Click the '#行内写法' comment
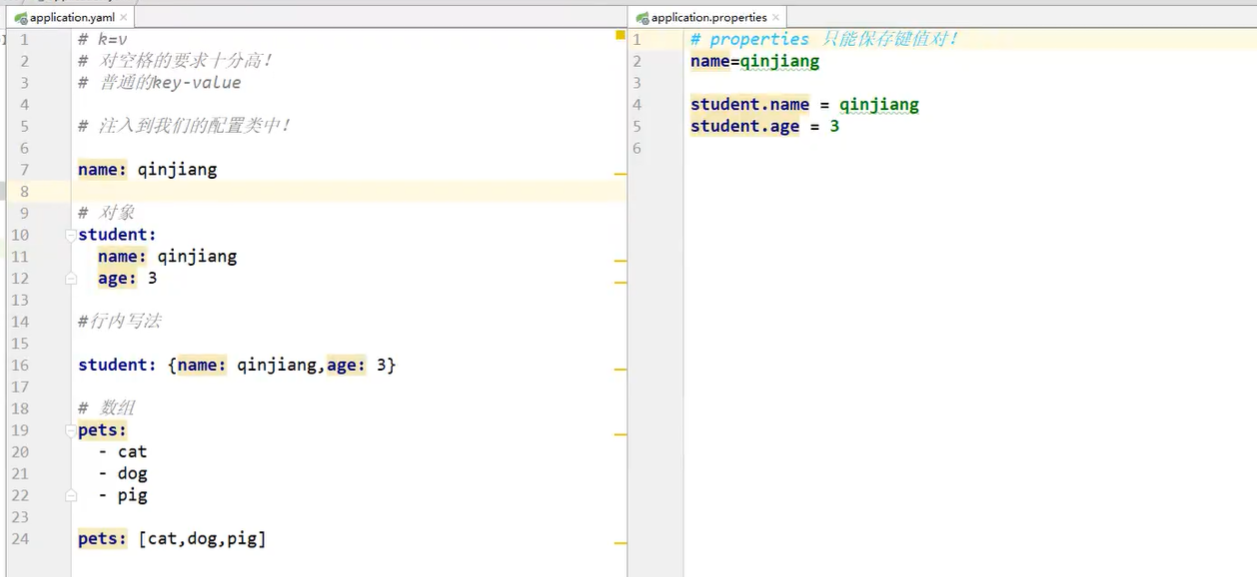Screen dimensions: 1257x577 click(x=119, y=322)
